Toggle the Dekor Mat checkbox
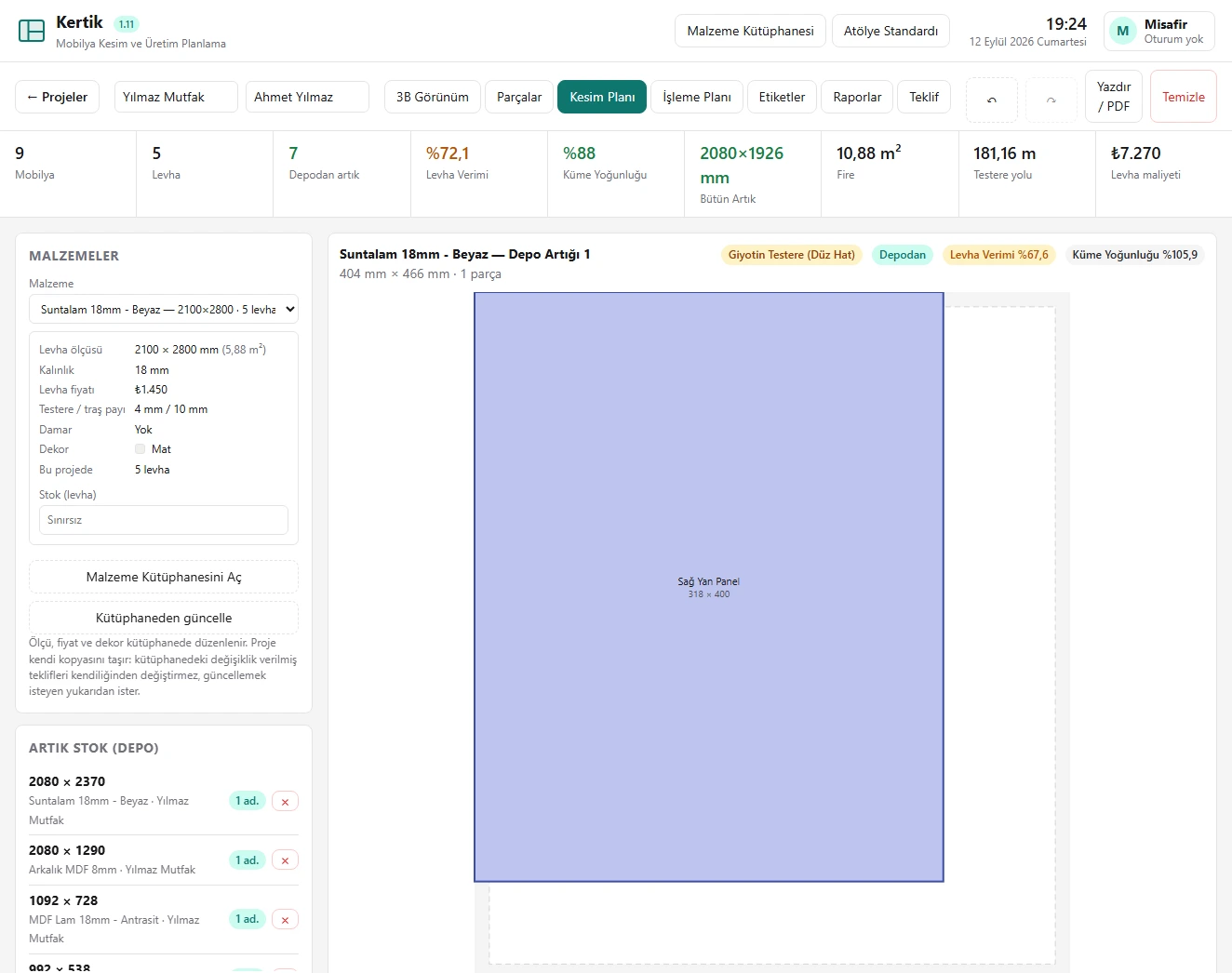 (x=141, y=449)
